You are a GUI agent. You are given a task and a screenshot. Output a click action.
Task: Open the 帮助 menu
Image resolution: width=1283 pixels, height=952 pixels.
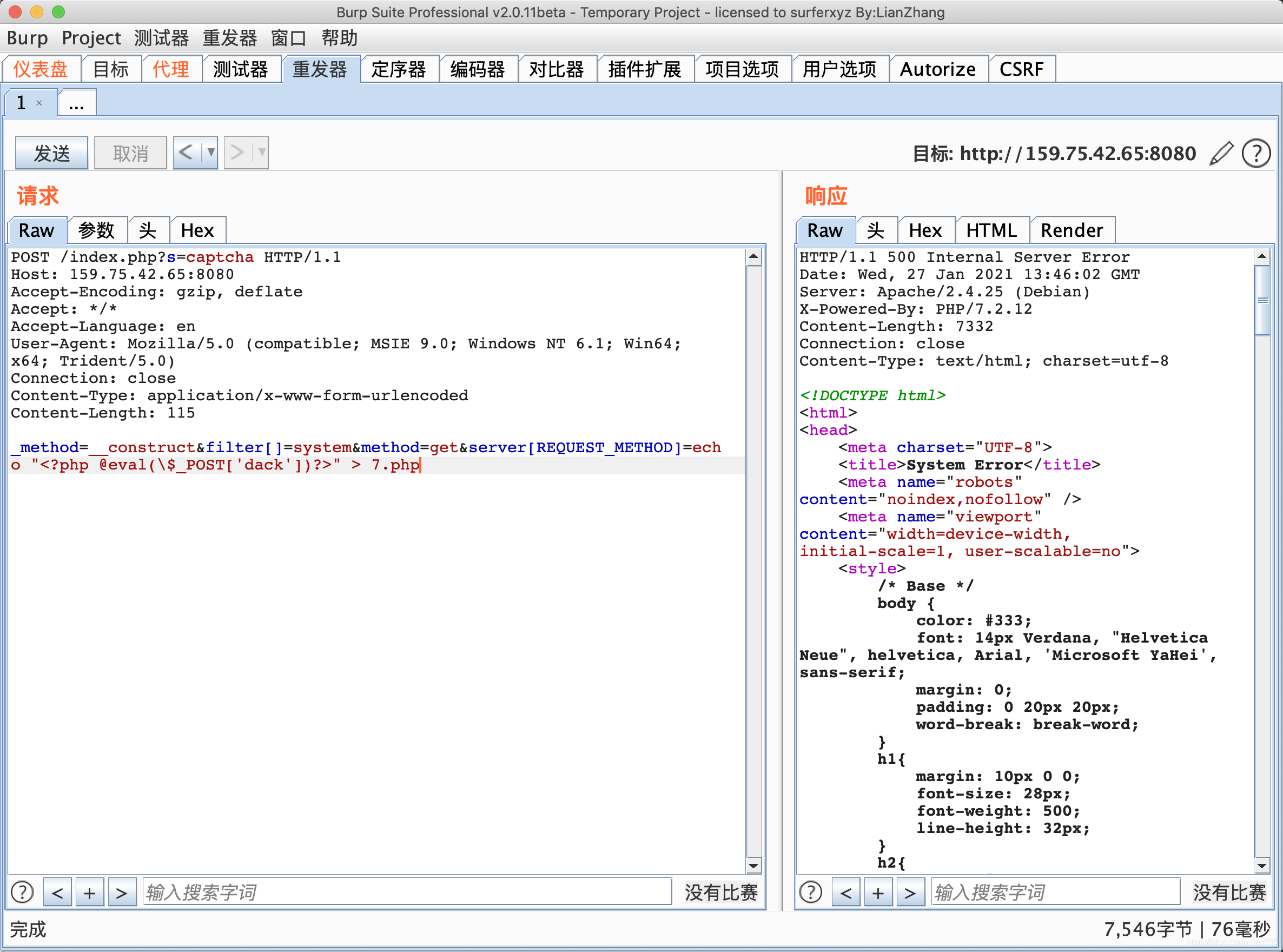tap(339, 38)
